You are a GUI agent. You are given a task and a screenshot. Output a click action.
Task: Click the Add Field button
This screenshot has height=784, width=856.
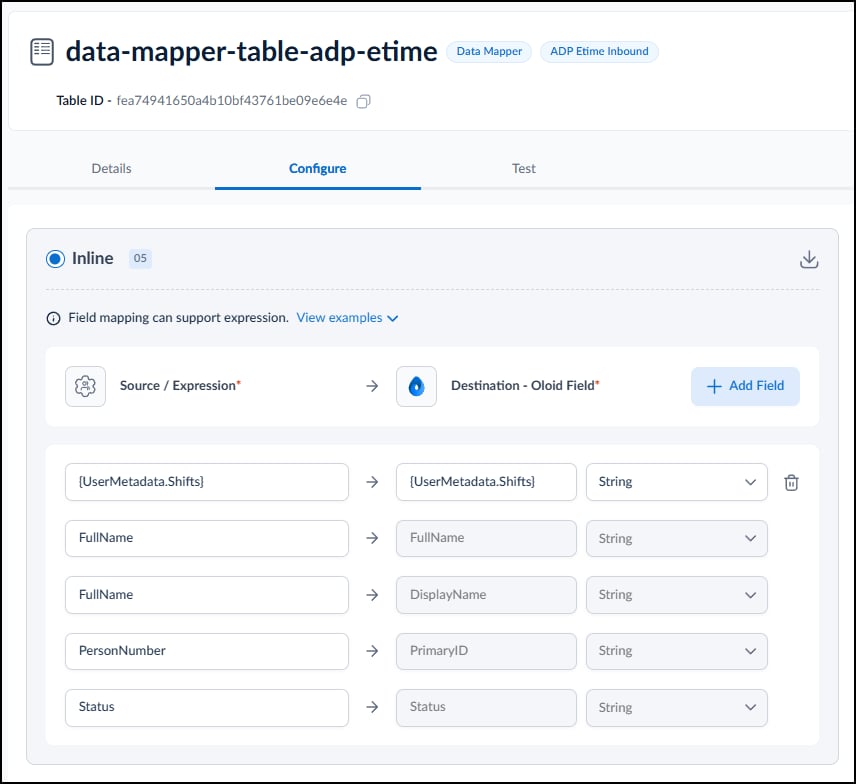745,386
